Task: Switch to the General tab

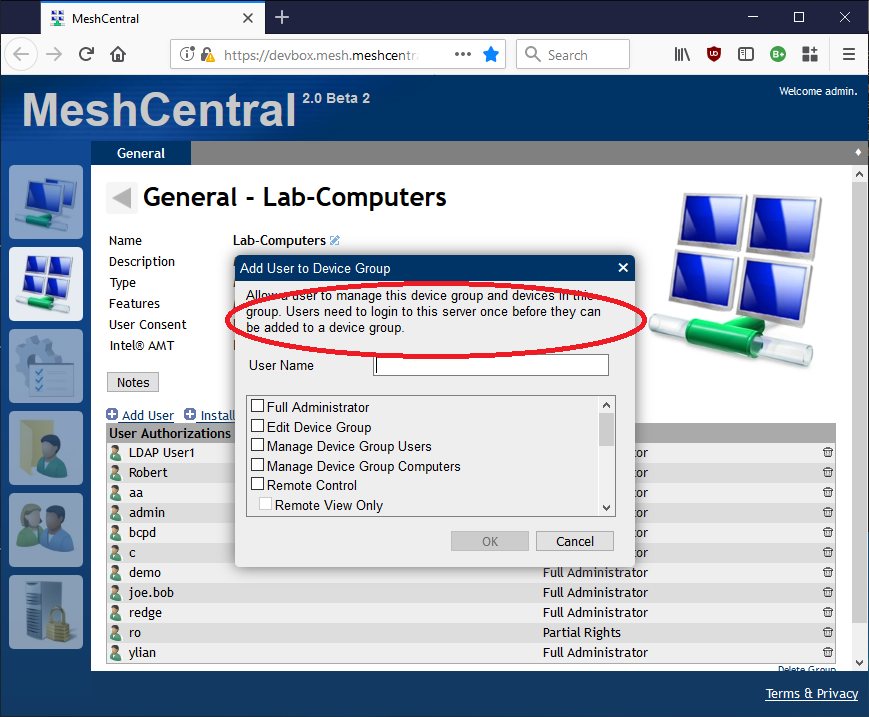Action: (x=140, y=153)
